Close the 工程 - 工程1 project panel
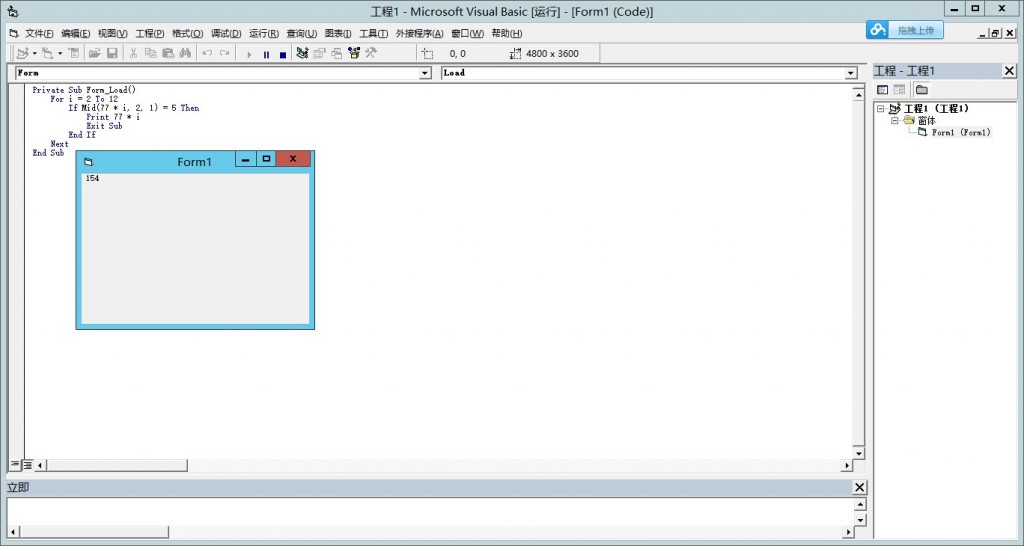This screenshot has width=1024, height=546. [1009, 71]
